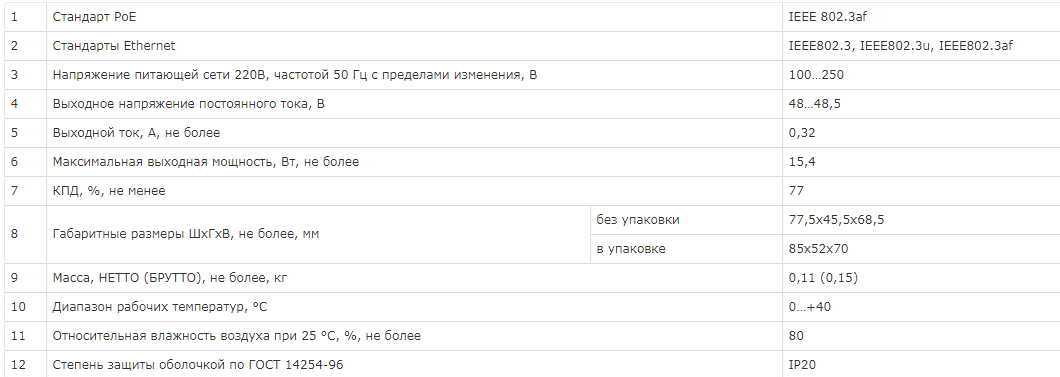Click 'Выходное напряжение постоянного тока, В' cell
This screenshot has width=1060, height=377.
click(414, 104)
